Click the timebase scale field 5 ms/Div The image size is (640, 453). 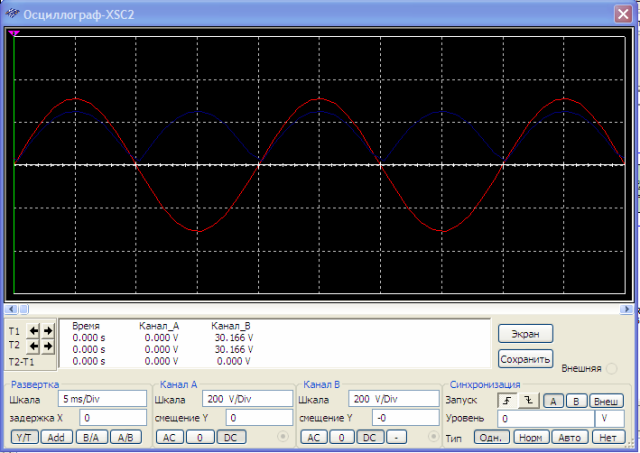coord(102,399)
